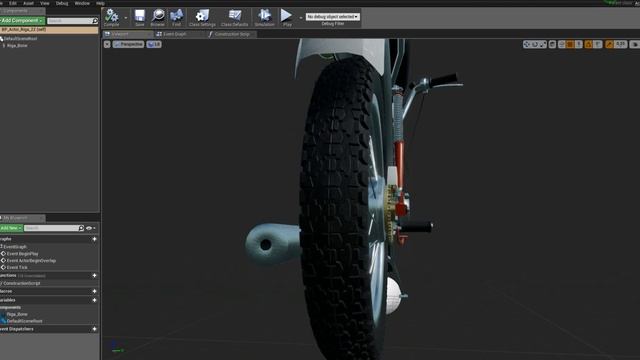Open the Play options dropdown arrow
The height and width of the screenshot is (360, 640).
coord(301,18)
